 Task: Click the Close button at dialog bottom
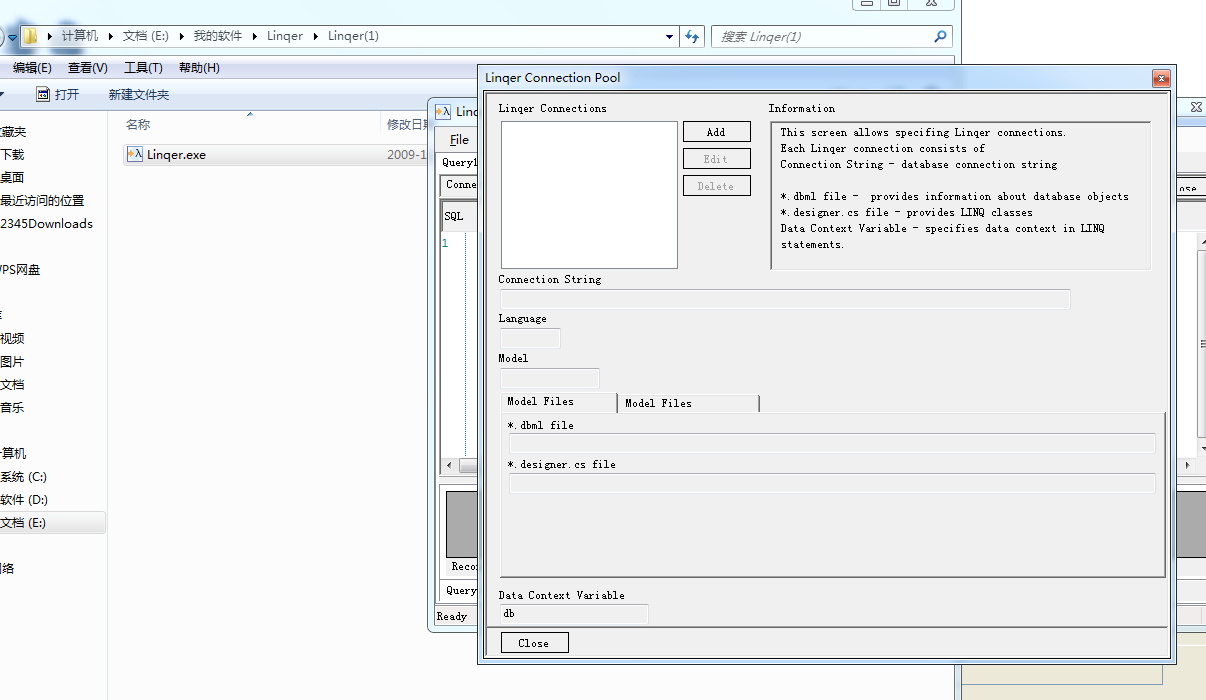click(534, 643)
